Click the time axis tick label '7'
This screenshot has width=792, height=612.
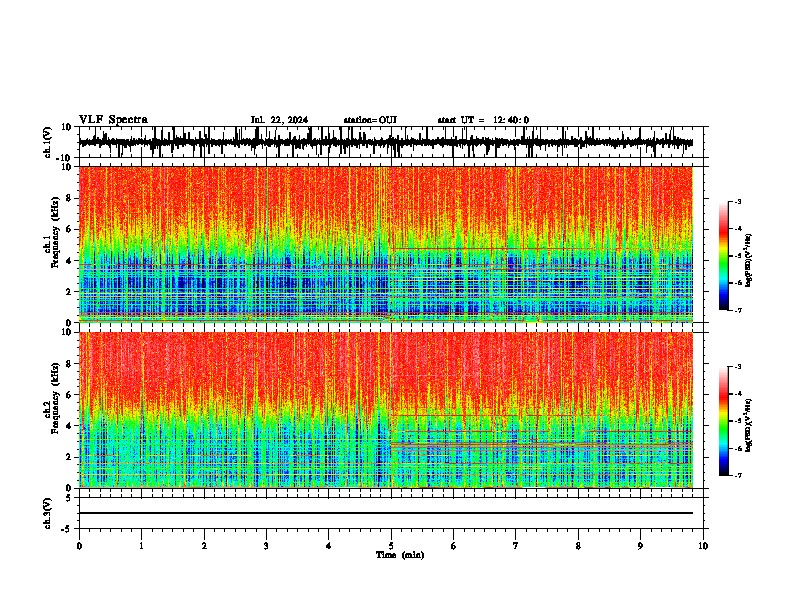tap(516, 546)
